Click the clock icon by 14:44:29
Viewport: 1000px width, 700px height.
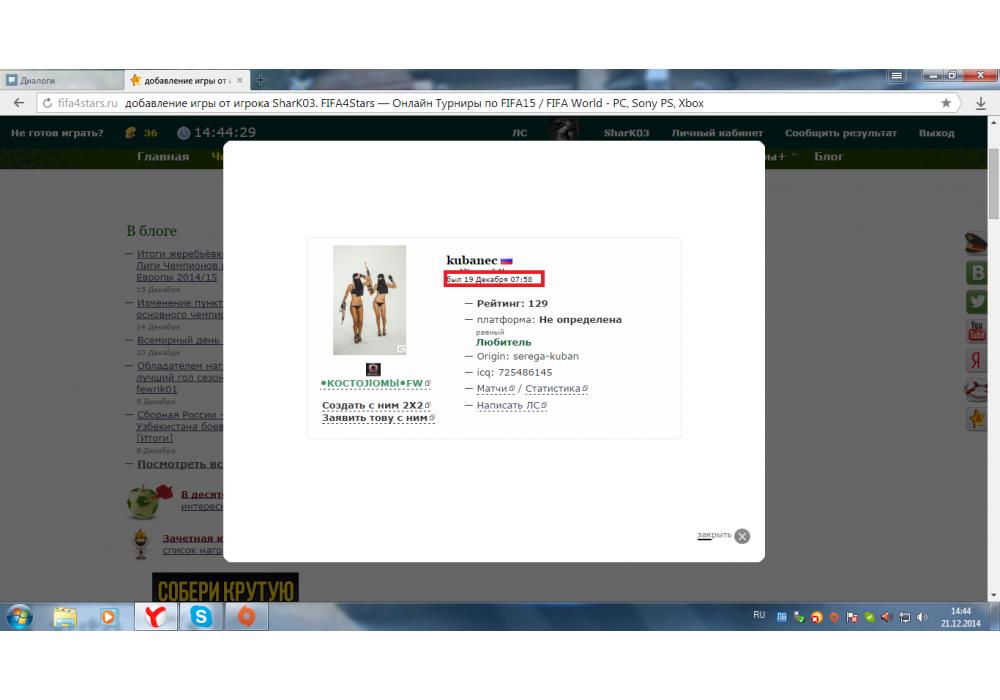point(183,133)
